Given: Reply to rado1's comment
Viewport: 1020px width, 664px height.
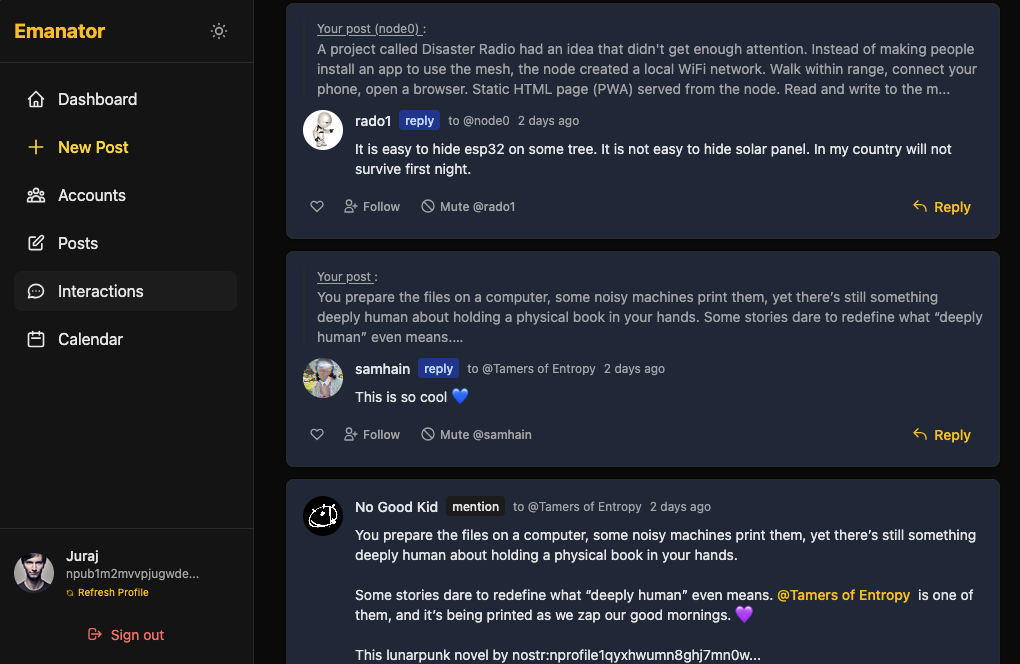Looking at the screenshot, I should tap(942, 207).
